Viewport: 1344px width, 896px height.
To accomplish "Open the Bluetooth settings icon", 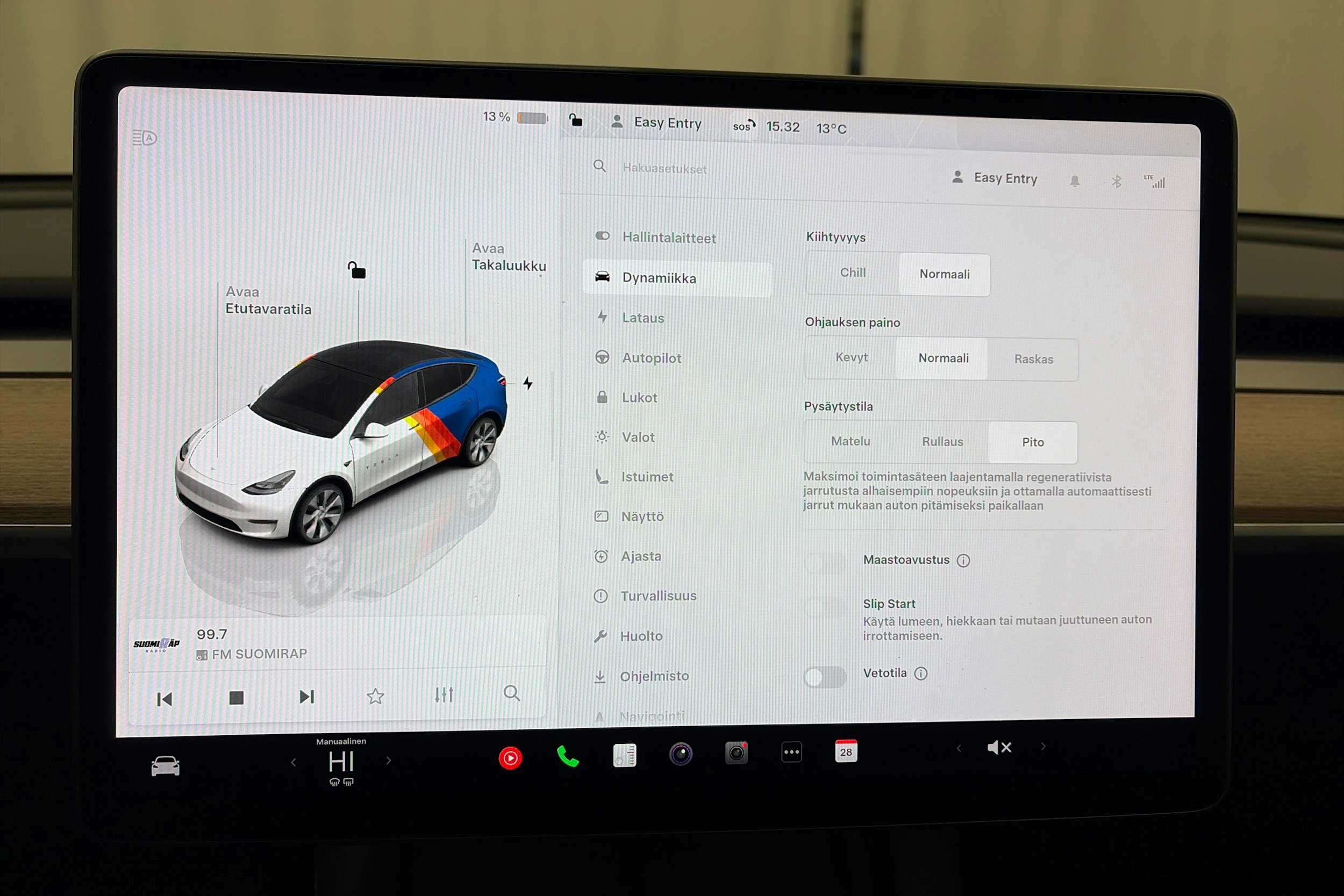I will [x=1116, y=181].
